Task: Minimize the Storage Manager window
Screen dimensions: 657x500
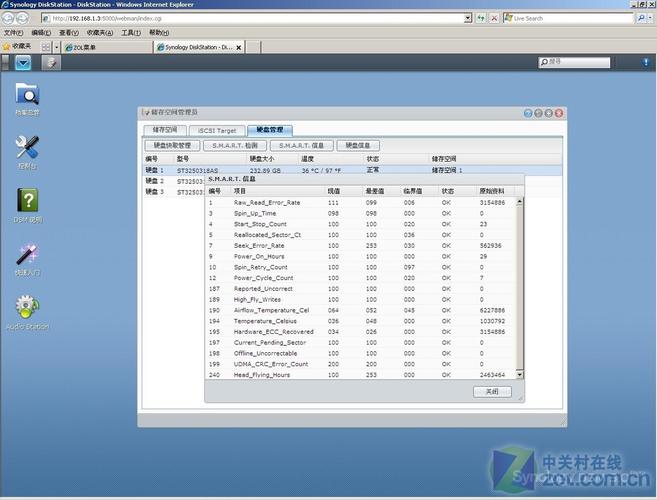Action: coord(538,113)
